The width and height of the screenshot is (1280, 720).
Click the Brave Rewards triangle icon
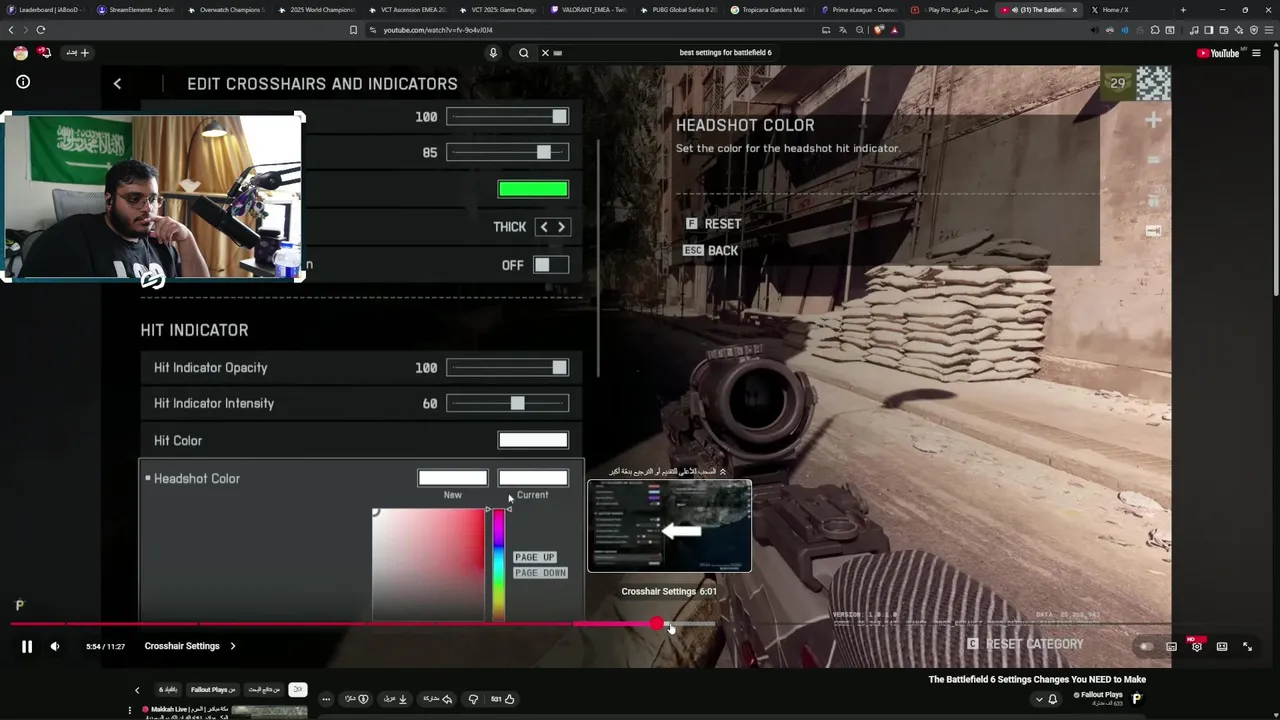[x=895, y=30]
